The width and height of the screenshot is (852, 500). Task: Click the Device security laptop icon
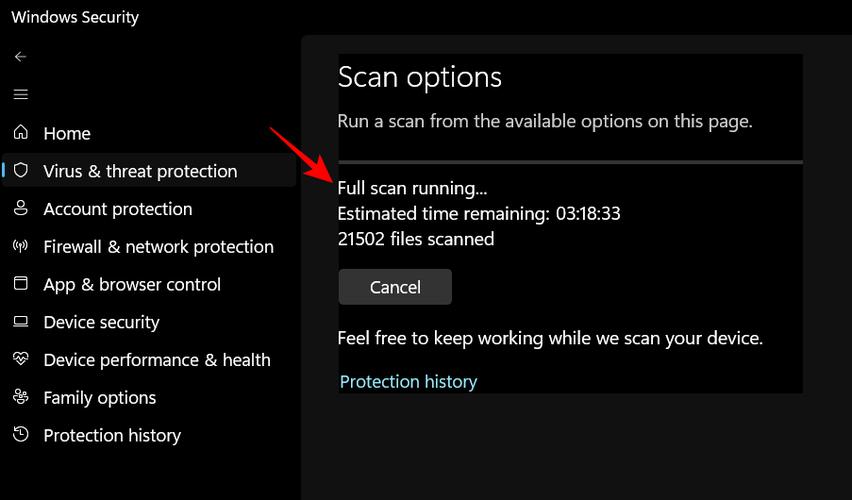click(x=21, y=321)
